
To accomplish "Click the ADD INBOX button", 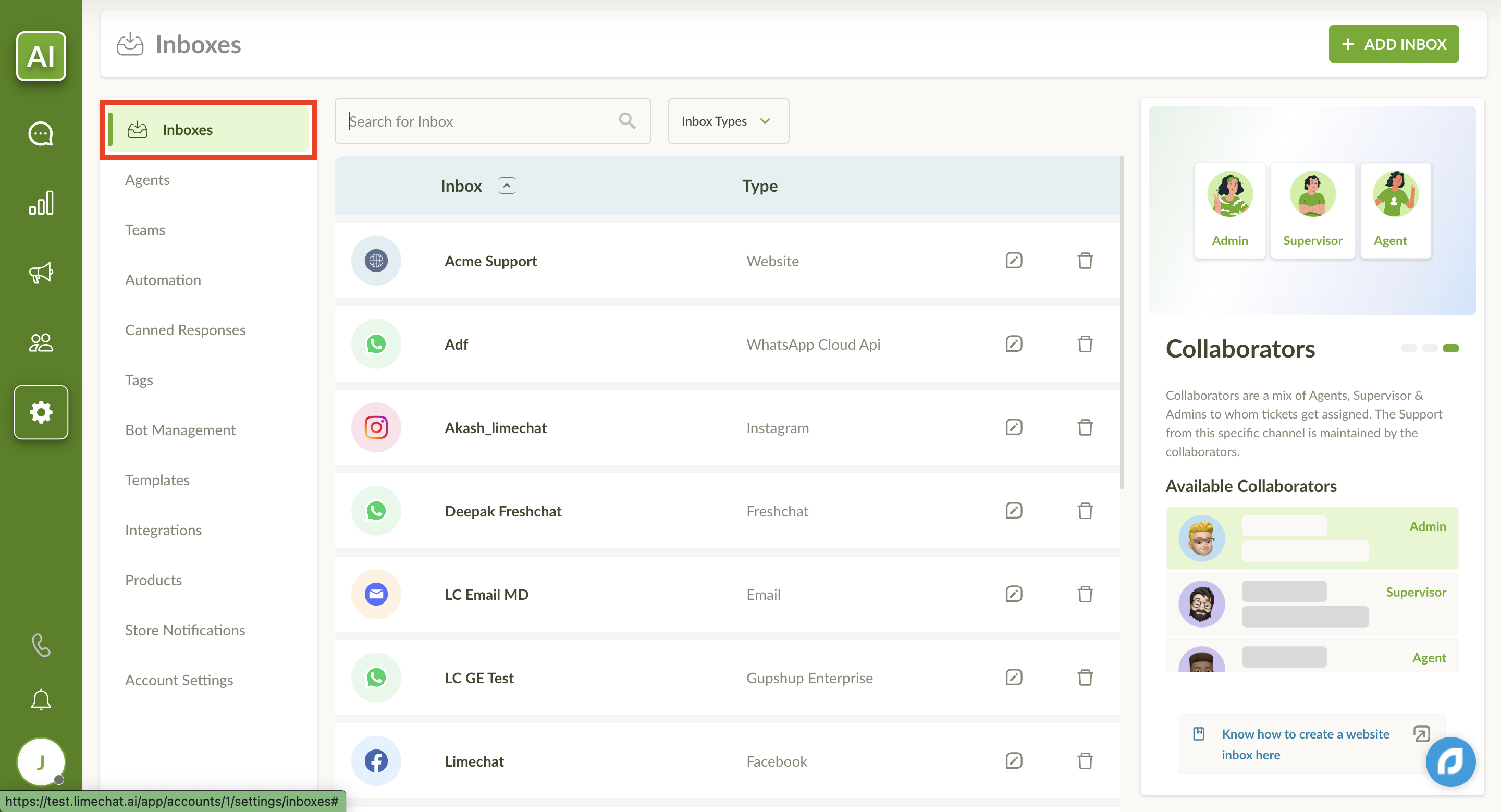I will 1393,44.
